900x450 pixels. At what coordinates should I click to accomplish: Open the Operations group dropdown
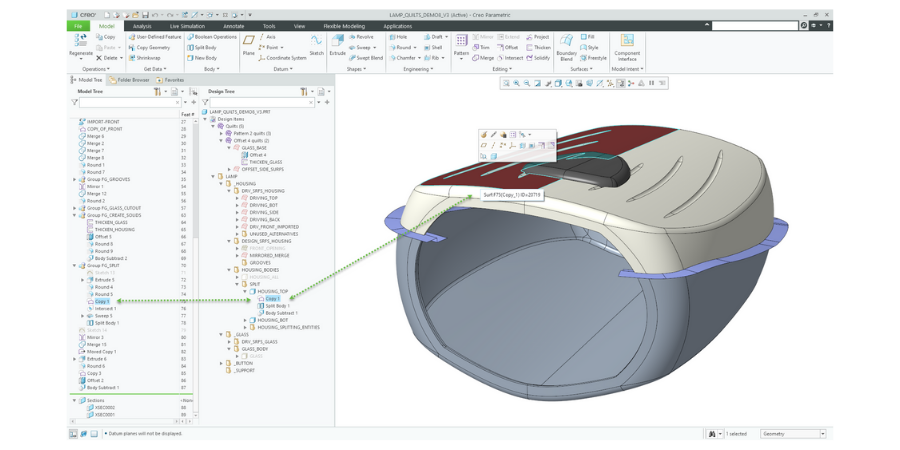(x=97, y=69)
